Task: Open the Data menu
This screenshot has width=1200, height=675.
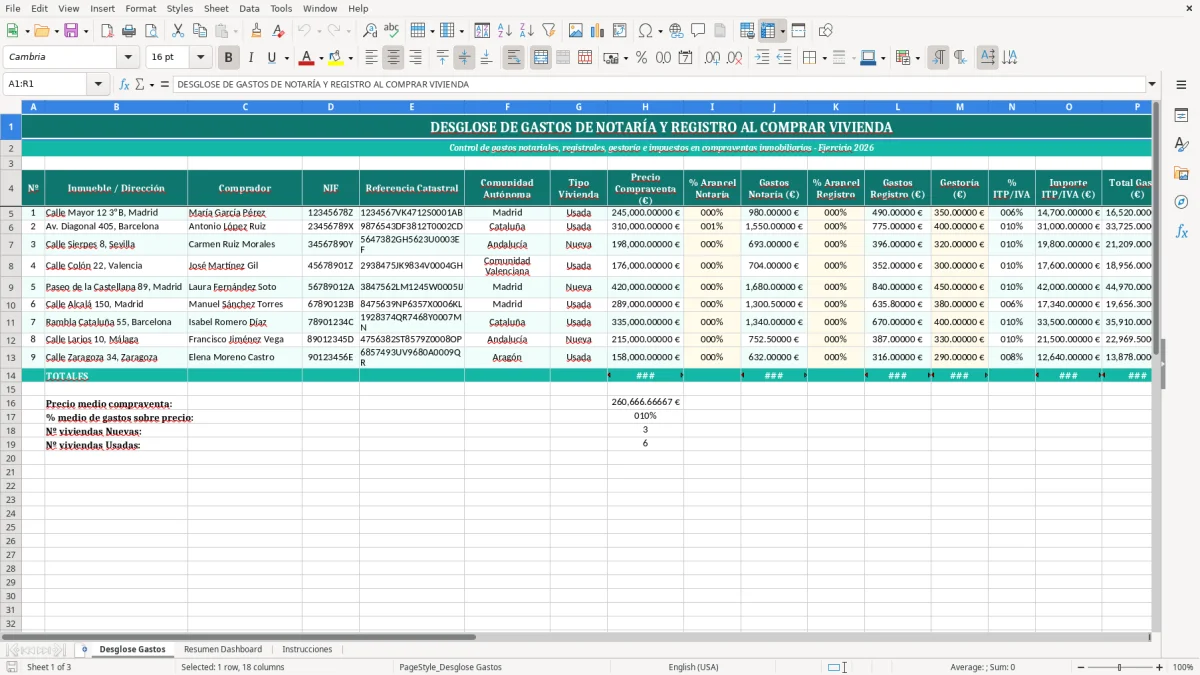Action: 249,8
